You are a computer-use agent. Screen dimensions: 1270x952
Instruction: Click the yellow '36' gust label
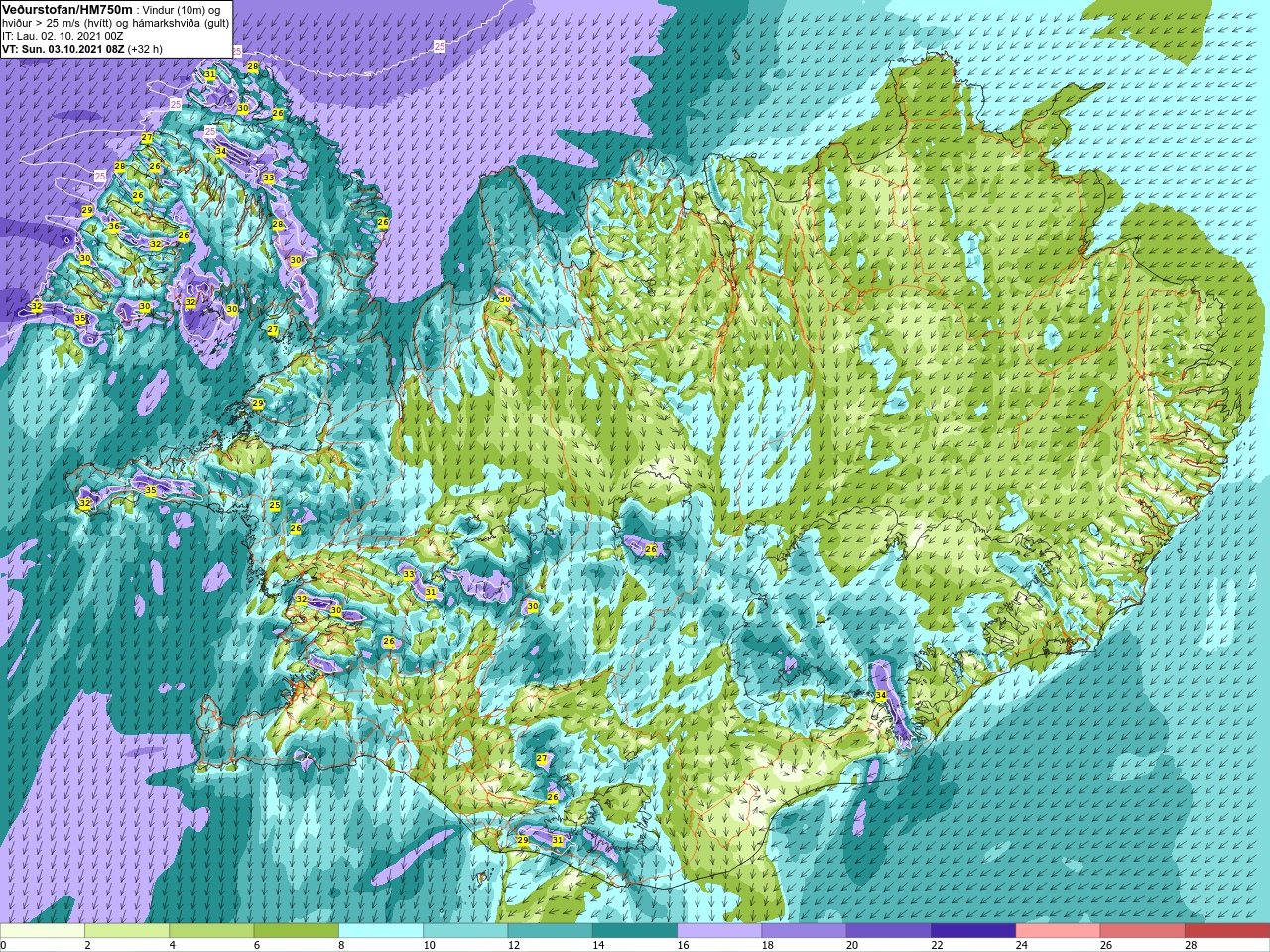click(x=113, y=226)
